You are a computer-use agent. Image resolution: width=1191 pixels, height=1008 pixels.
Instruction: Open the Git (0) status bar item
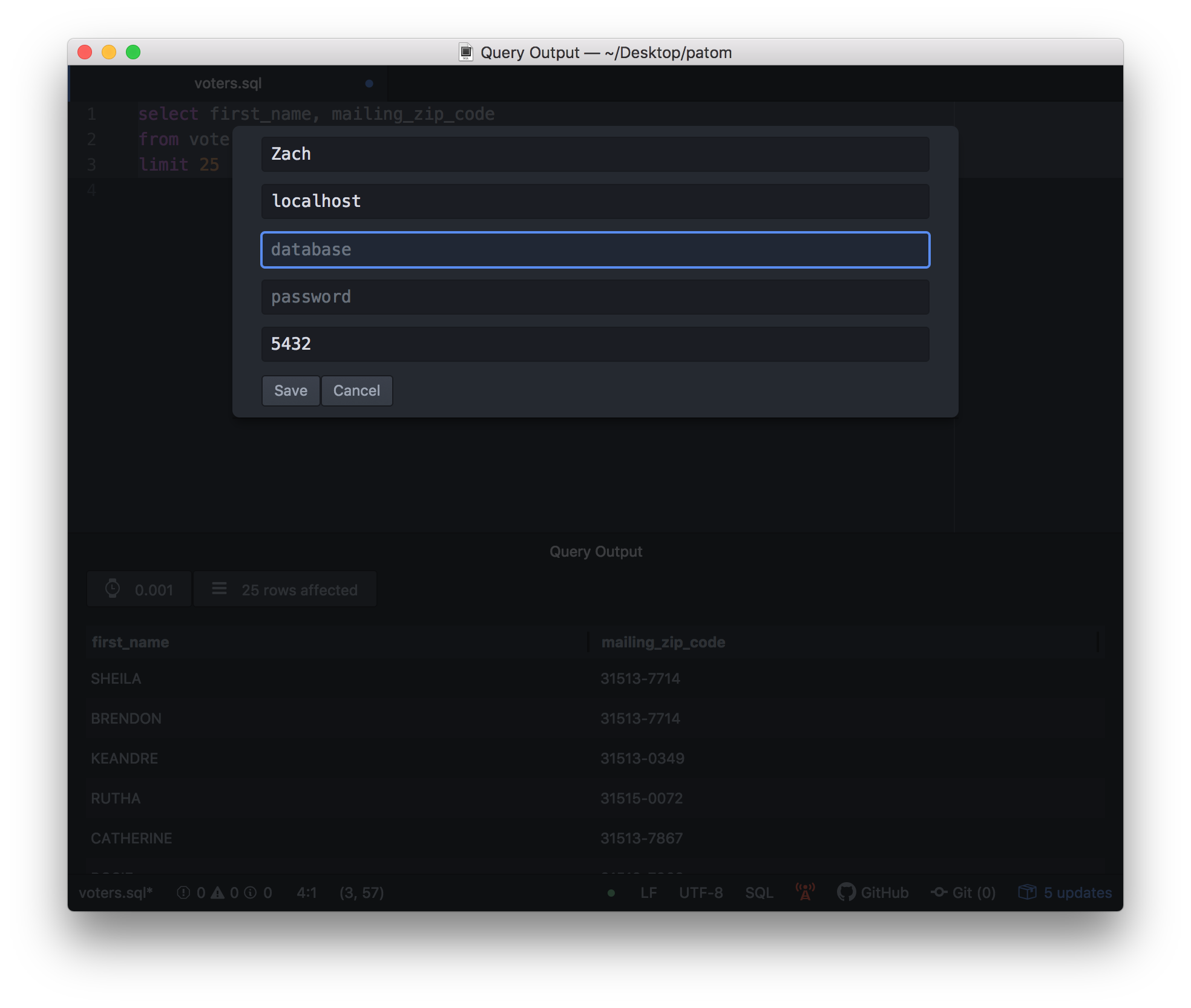coord(963,892)
